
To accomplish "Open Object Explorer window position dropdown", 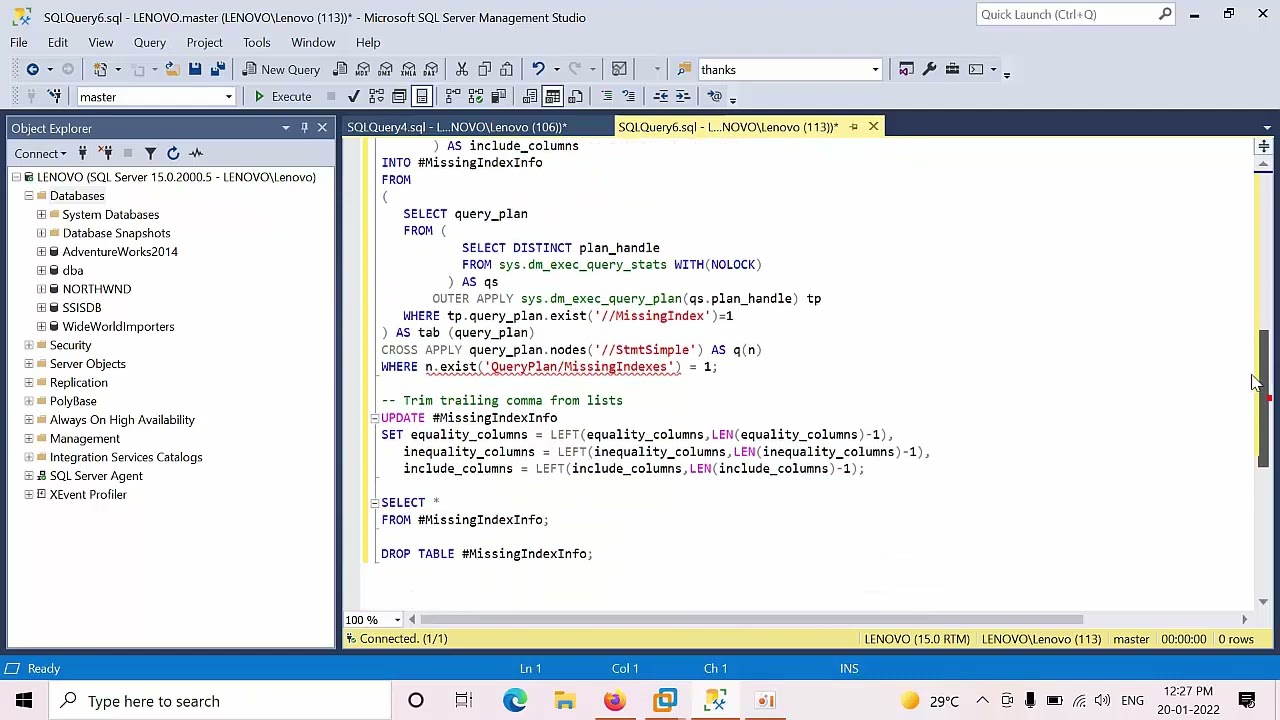I will coord(286,128).
